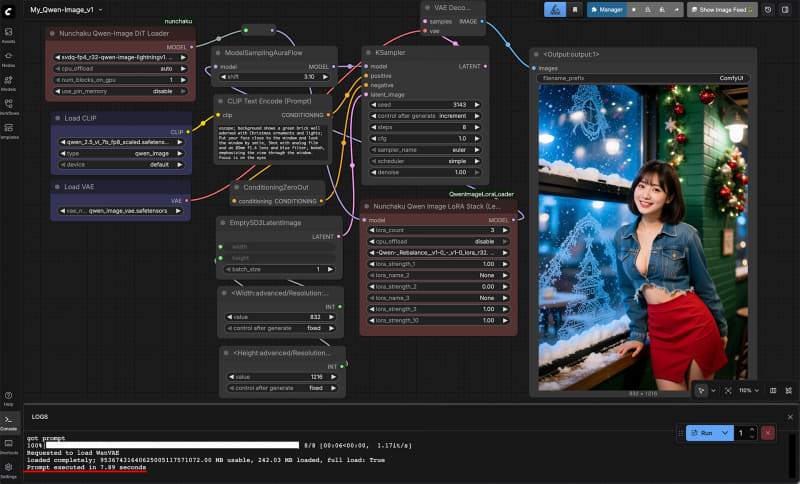Viewport: 800px width, 484px height.
Task: Collapse the CLIP Text Encode node dot
Action: coord(221,101)
